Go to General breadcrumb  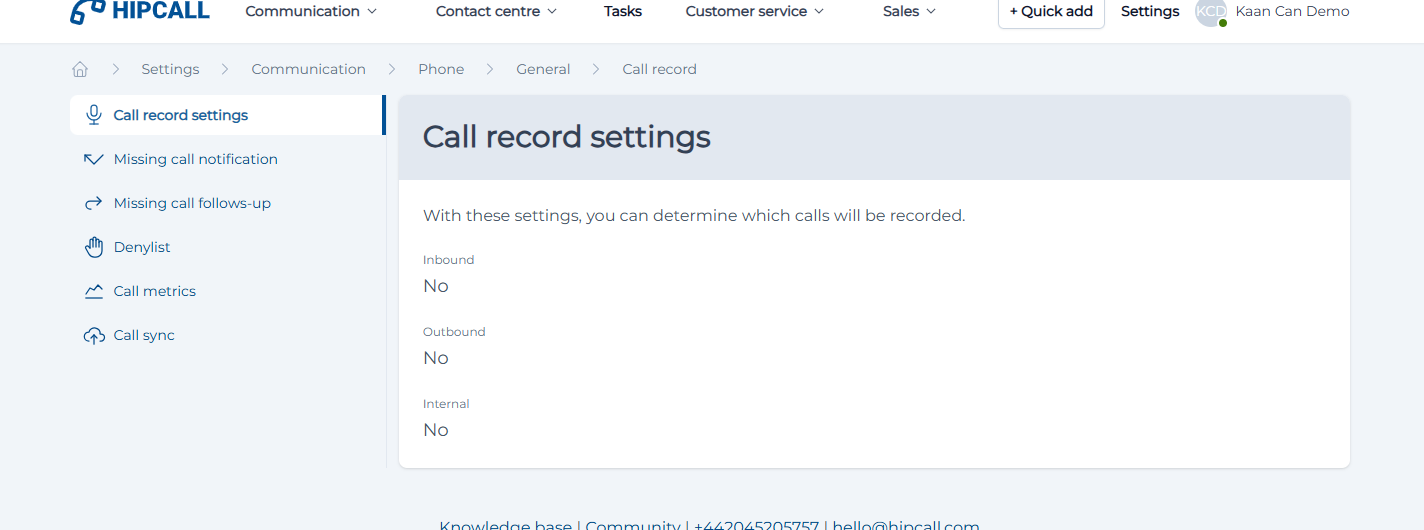coord(543,69)
